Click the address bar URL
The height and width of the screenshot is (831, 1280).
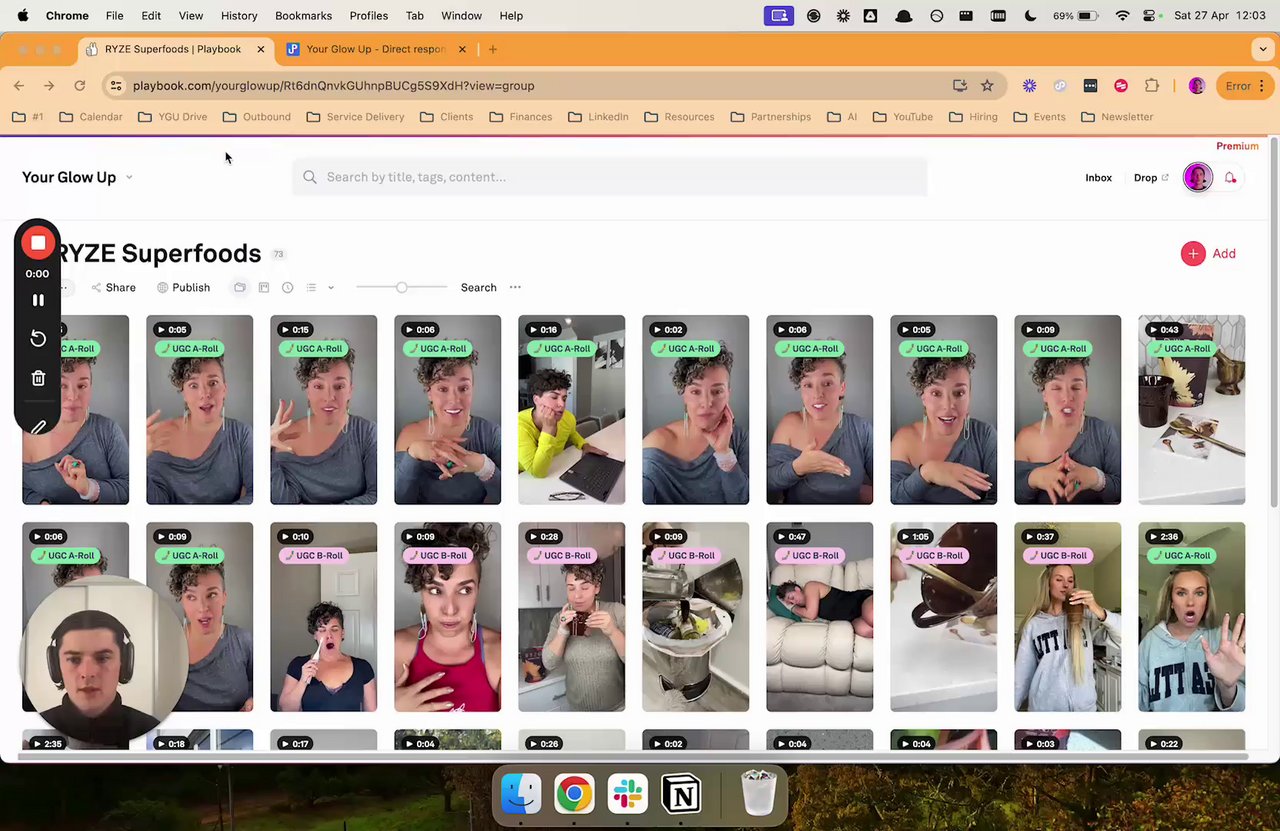[x=333, y=86]
